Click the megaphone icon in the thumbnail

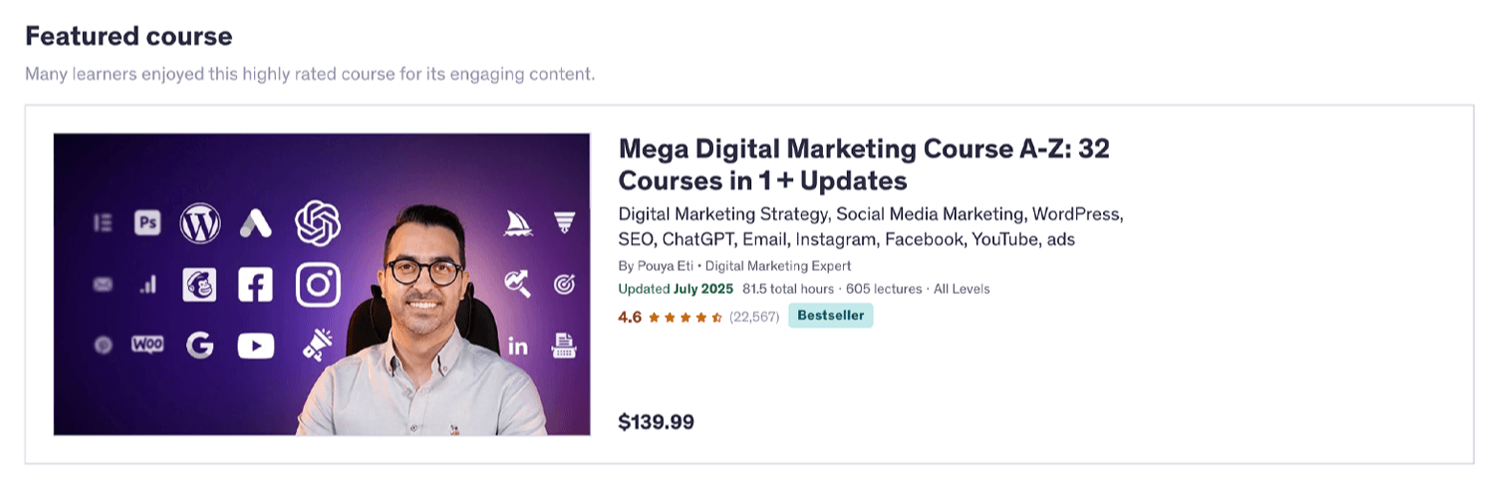click(x=318, y=346)
